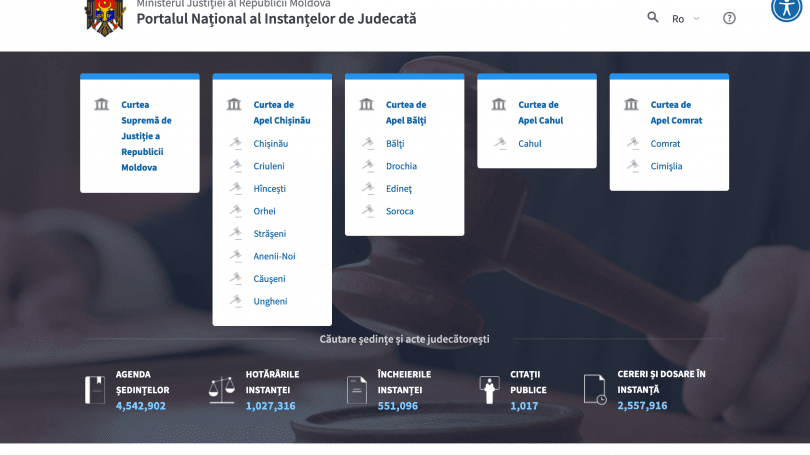The width and height of the screenshot is (810, 455).
Task: Click the Agenda ședințelor notebook icon
Action: [95, 390]
